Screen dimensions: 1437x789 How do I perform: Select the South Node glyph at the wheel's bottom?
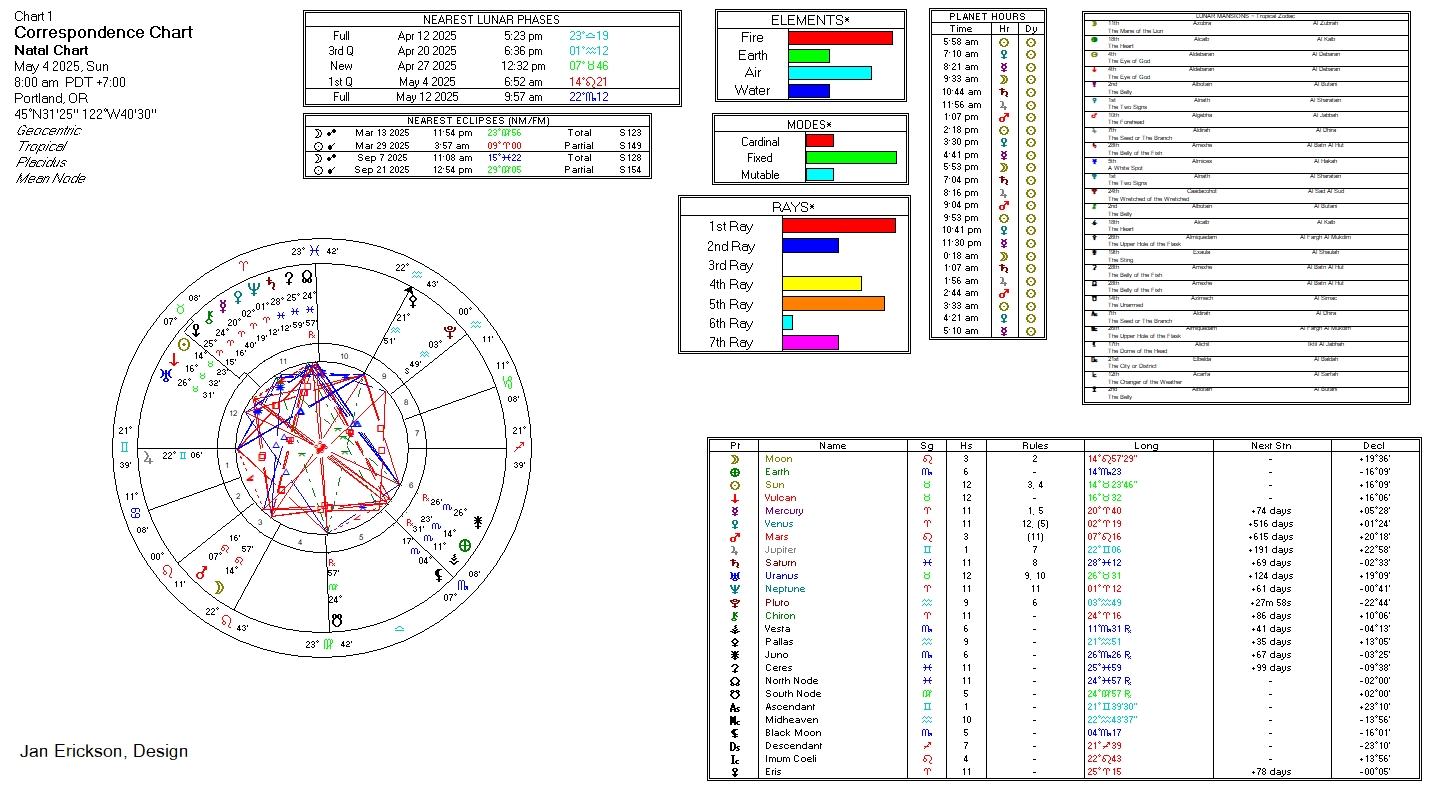[337, 620]
